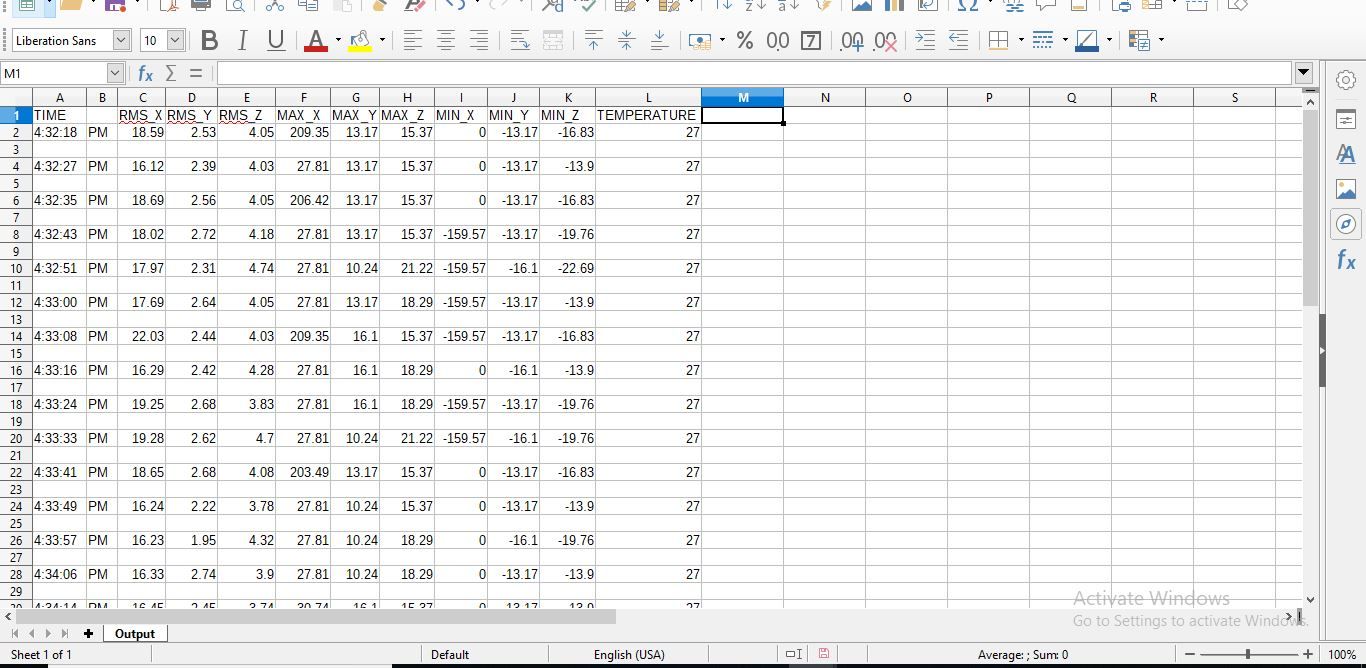Click the Borders icon

click(998, 41)
